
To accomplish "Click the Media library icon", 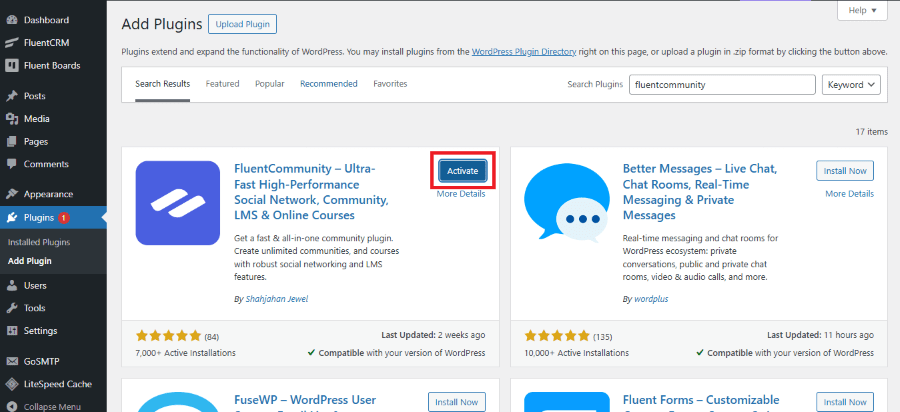I will [11, 119].
